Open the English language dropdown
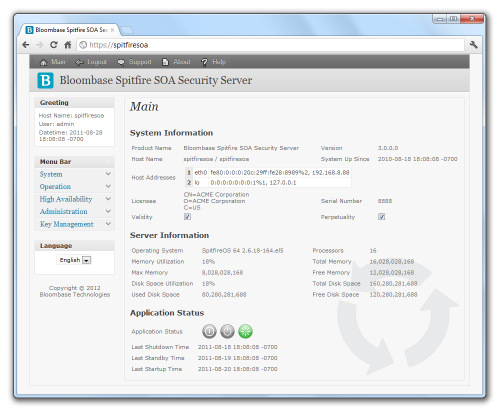Screen dimensions: 500x413 coord(74,260)
